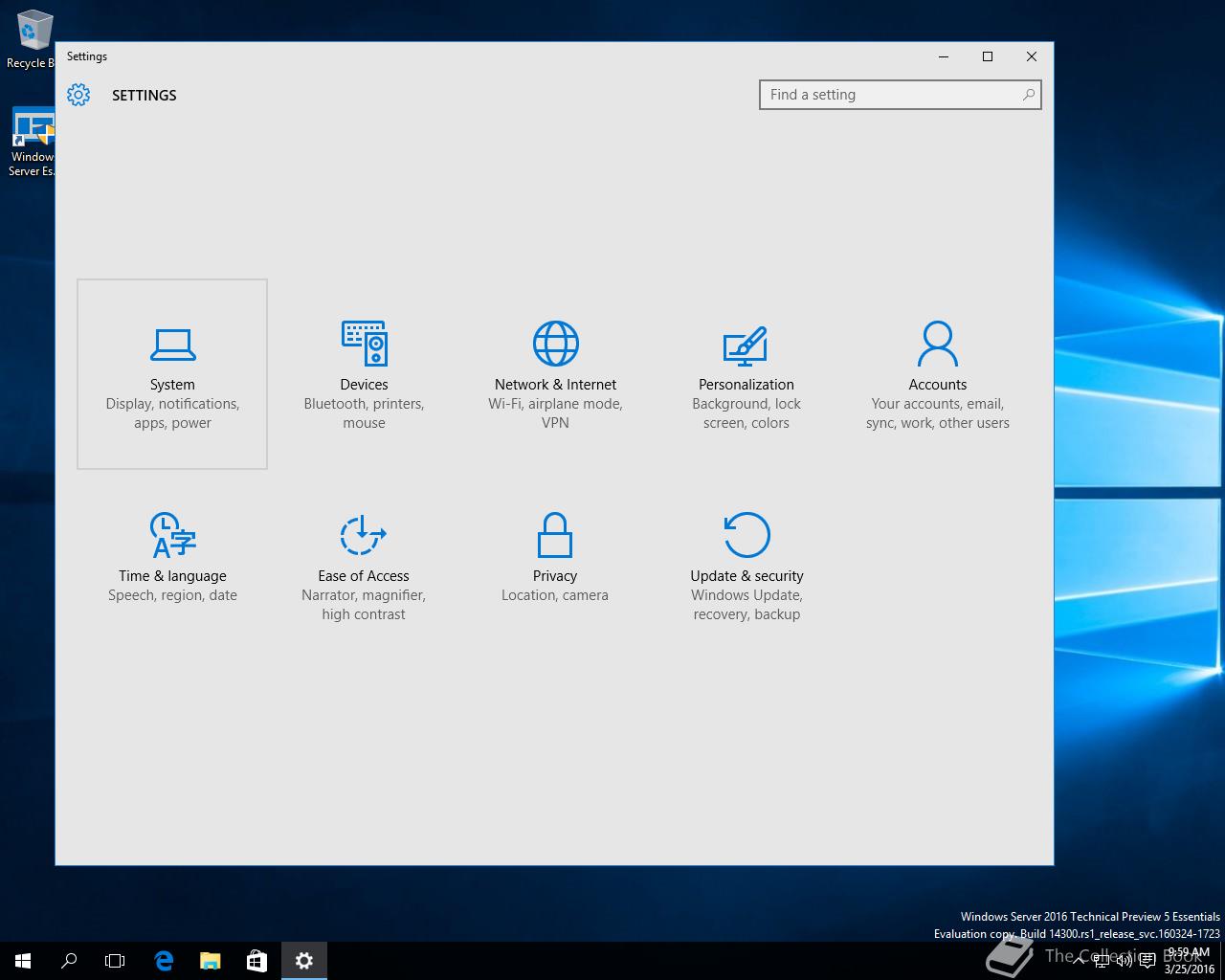Image resolution: width=1225 pixels, height=980 pixels.
Task: Click the "Speech, region, date" description
Action: pyautogui.click(x=172, y=595)
